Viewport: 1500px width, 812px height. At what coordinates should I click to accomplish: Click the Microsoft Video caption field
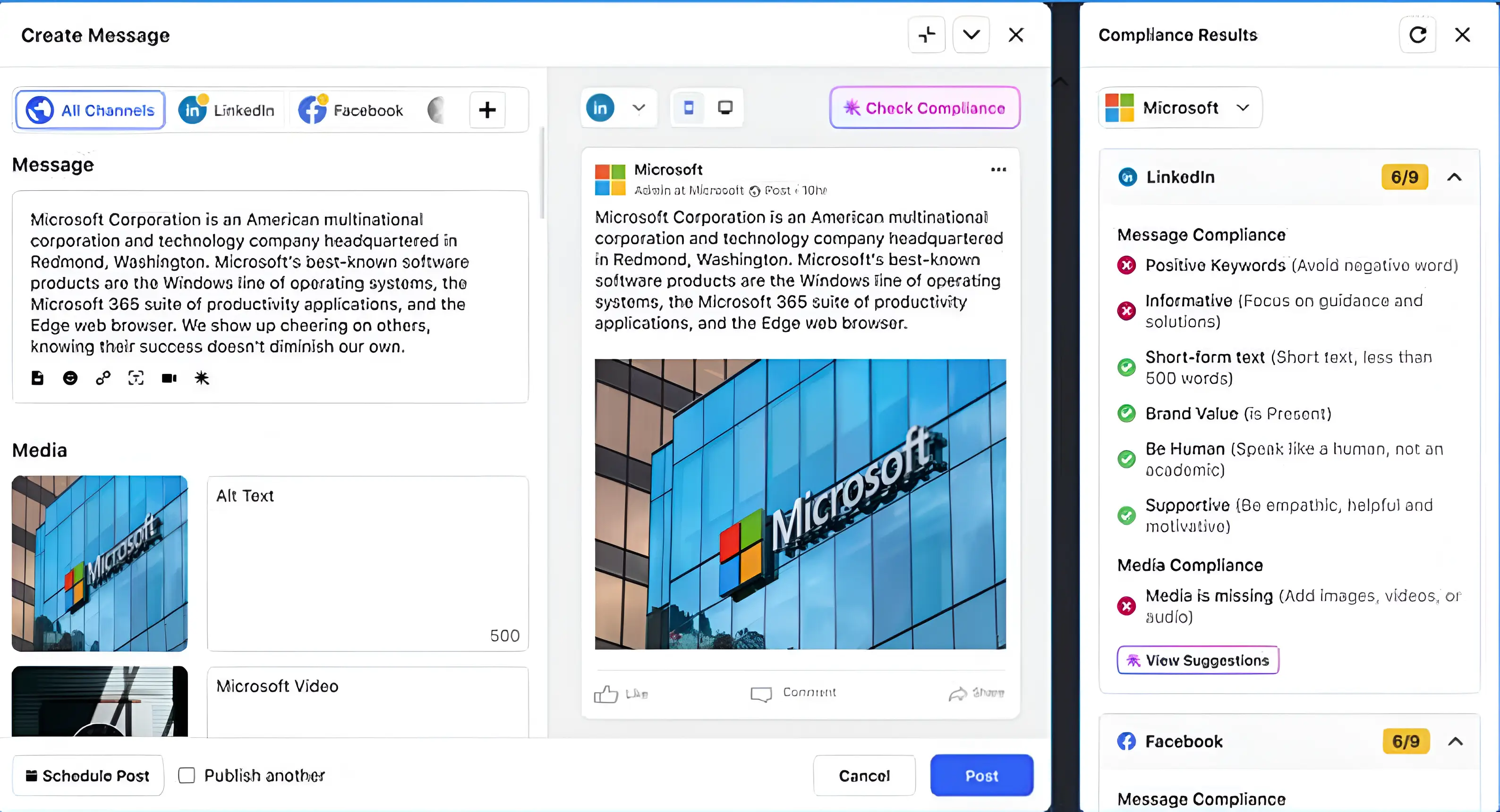[368, 702]
